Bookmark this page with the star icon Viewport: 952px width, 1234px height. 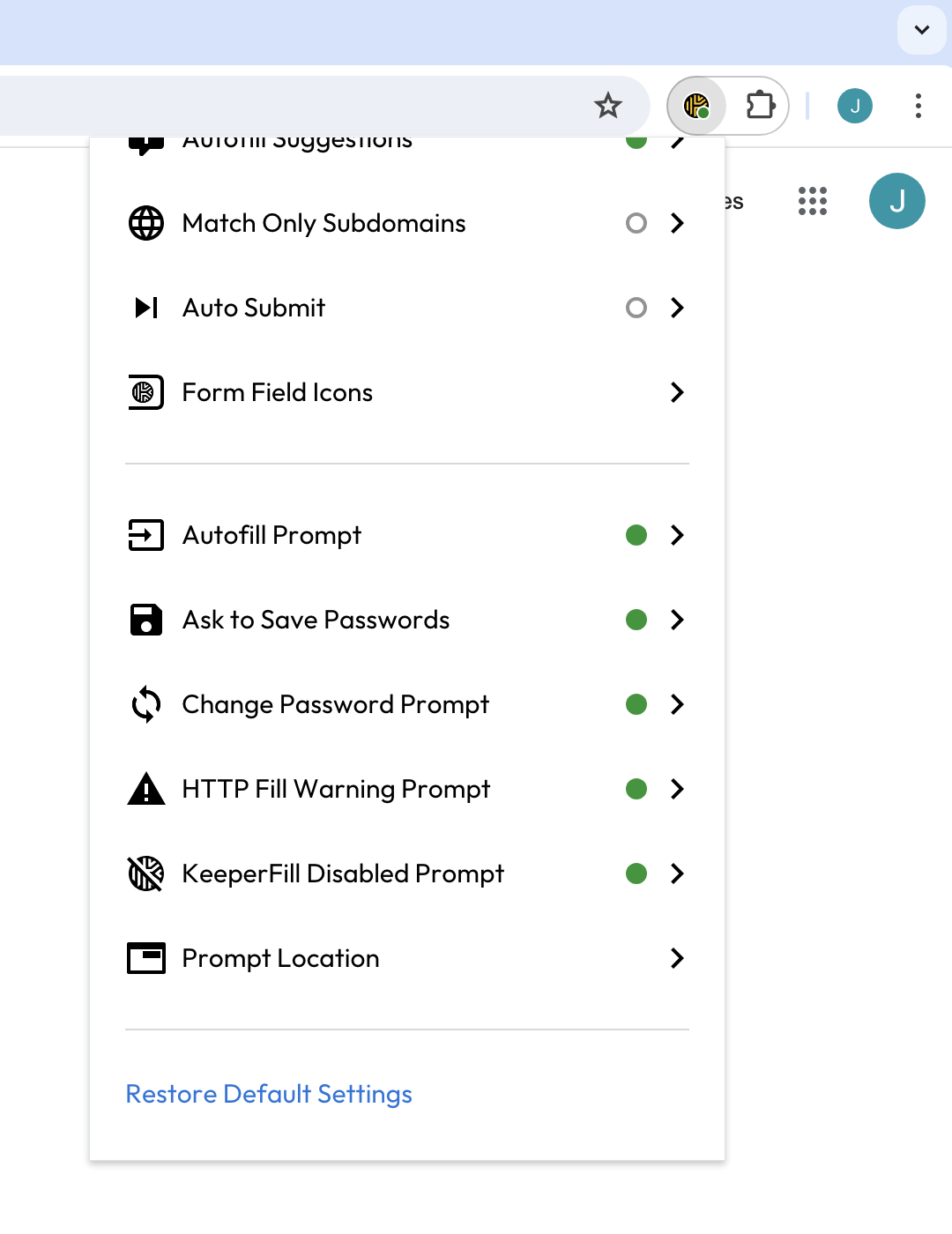coord(608,106)
